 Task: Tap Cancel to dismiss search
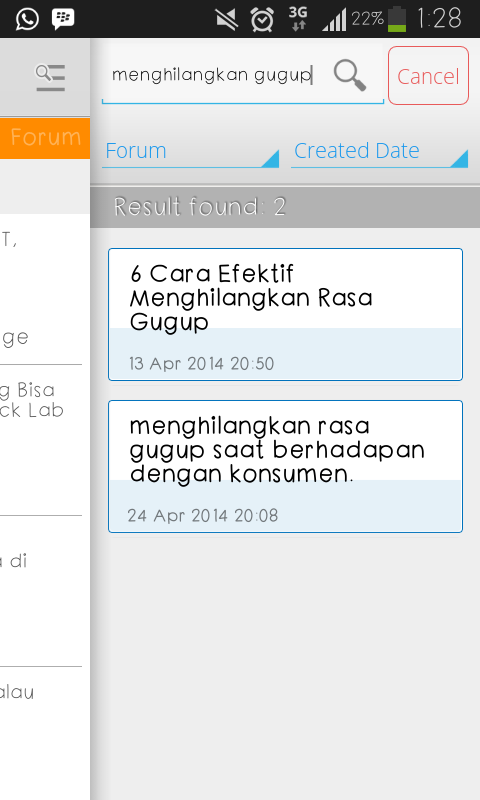point(428,76)
